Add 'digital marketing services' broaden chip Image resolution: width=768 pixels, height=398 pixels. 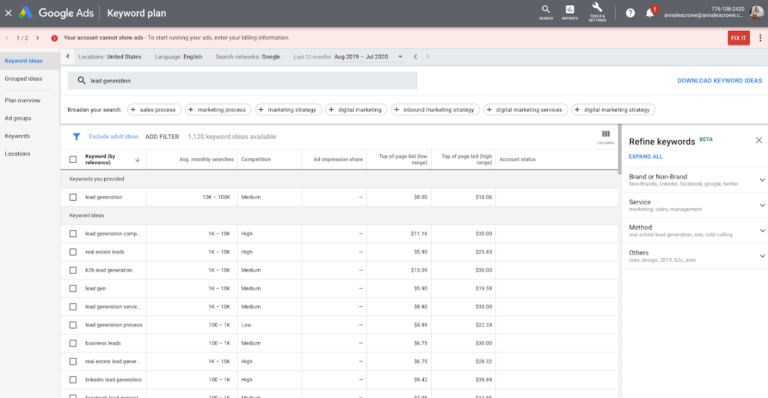(526, 110)
